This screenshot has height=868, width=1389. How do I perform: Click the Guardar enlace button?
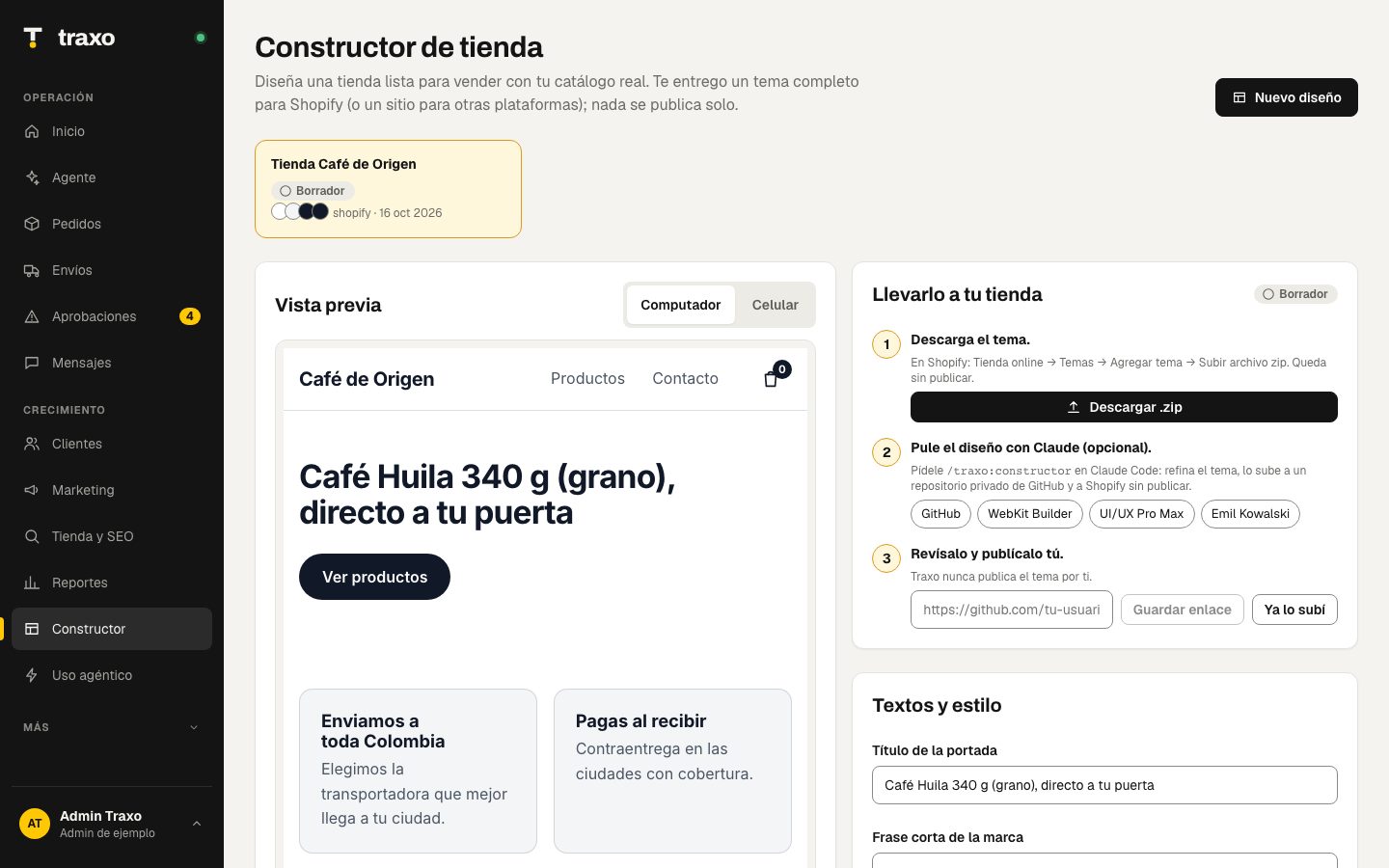(x=1182, y=610)
